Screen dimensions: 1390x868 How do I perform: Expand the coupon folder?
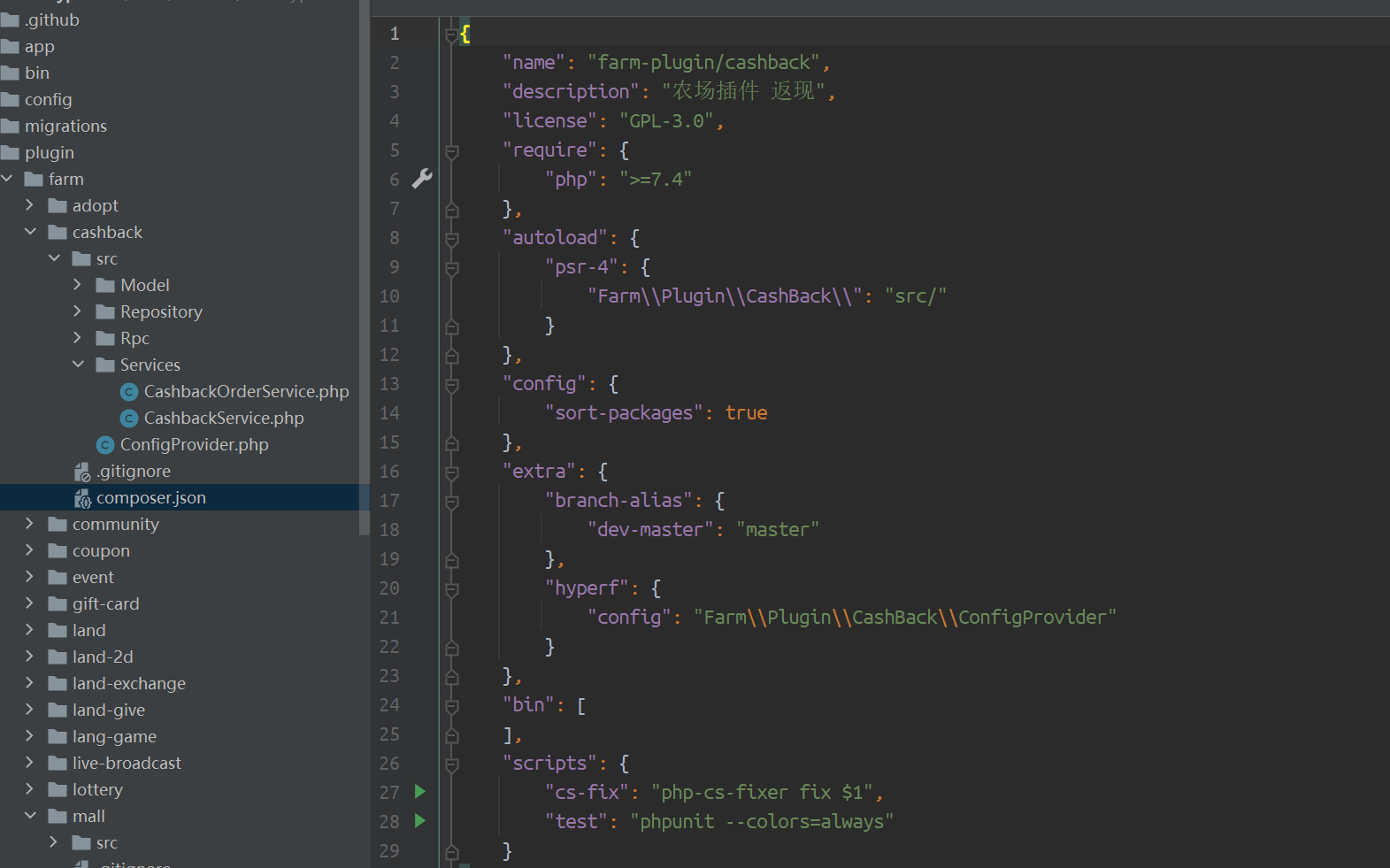[29, 550]
